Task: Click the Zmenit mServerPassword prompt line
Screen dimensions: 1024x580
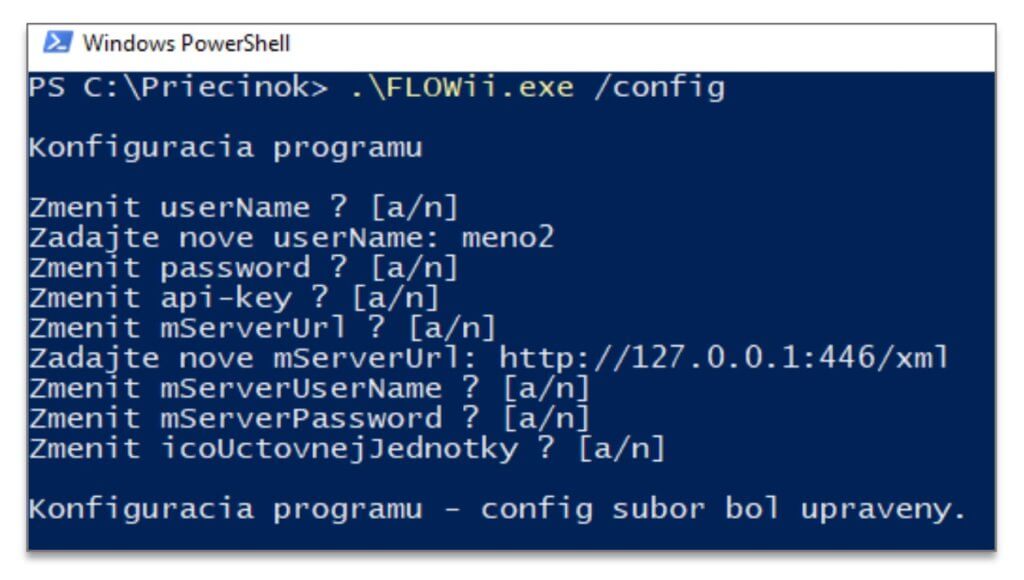Action: coord(310,419)
